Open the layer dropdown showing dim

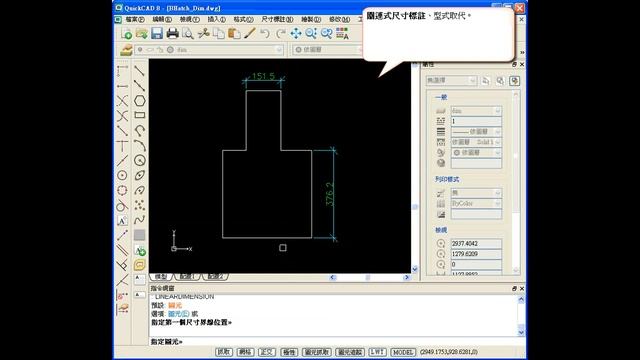209,50
